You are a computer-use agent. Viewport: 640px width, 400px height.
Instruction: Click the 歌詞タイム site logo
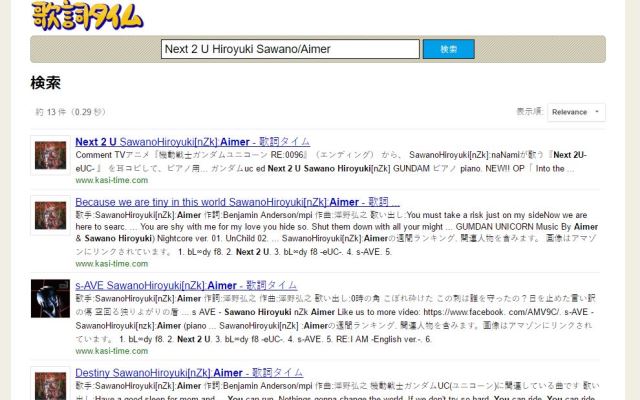tap(87, 15)
